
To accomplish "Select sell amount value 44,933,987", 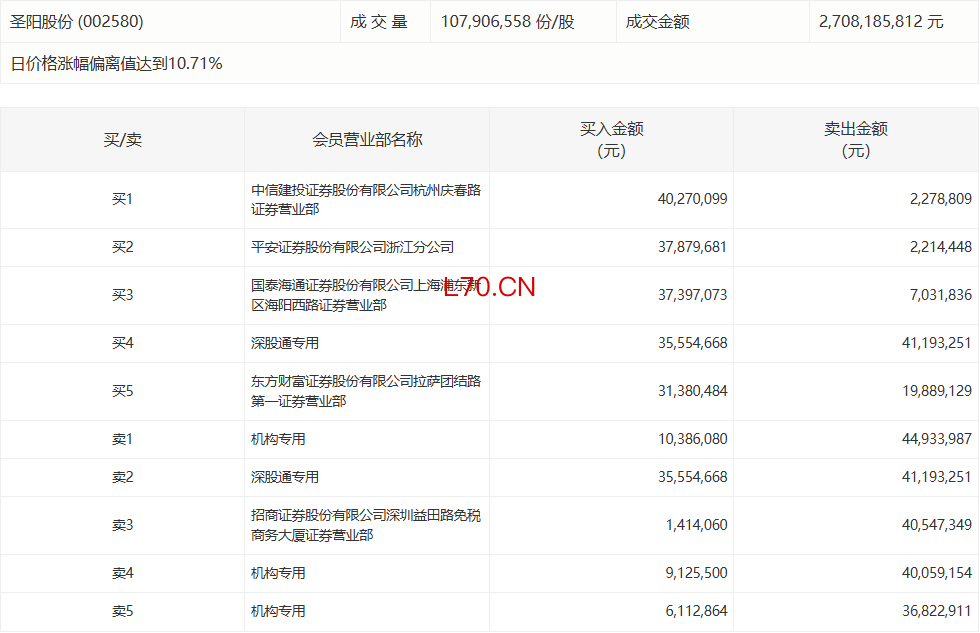I will (928, 439).
